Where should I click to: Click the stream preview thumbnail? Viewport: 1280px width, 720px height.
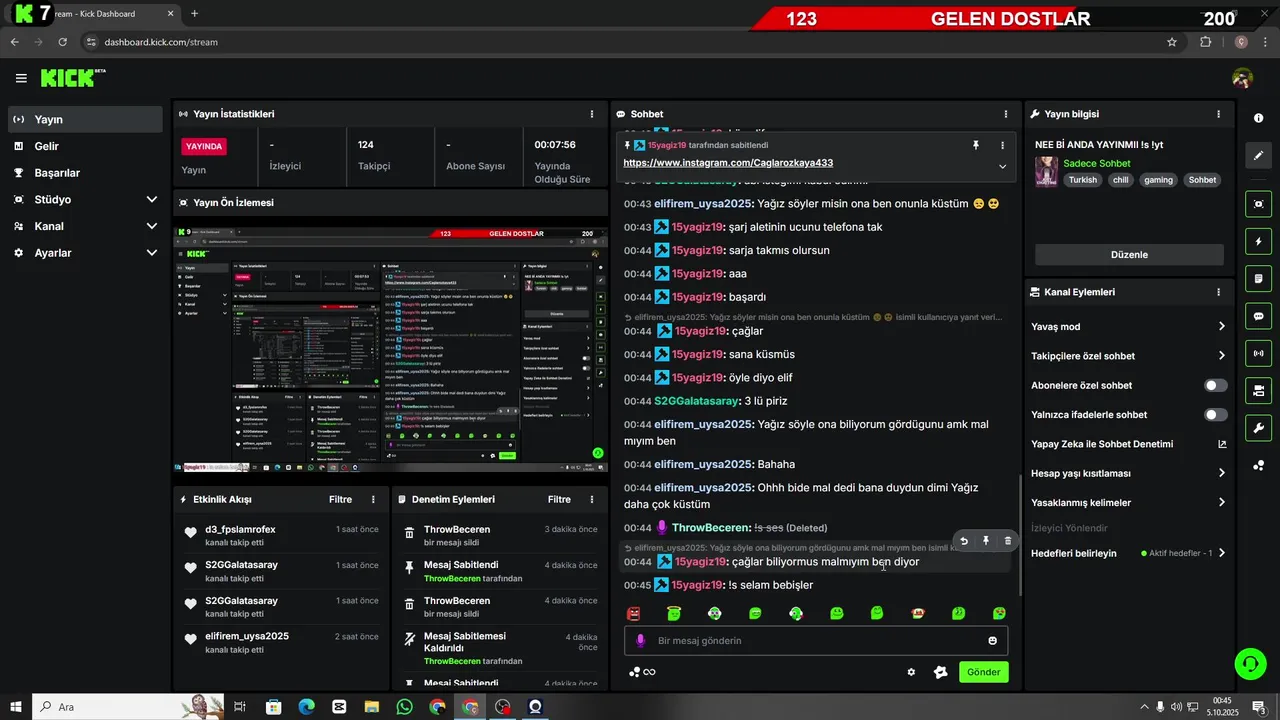point(392,349)
